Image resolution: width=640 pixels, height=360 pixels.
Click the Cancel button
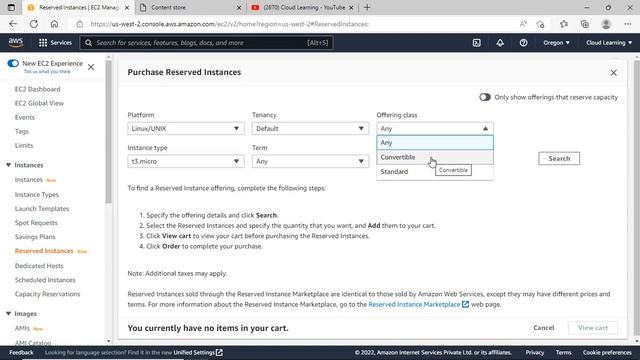(544, 328)
